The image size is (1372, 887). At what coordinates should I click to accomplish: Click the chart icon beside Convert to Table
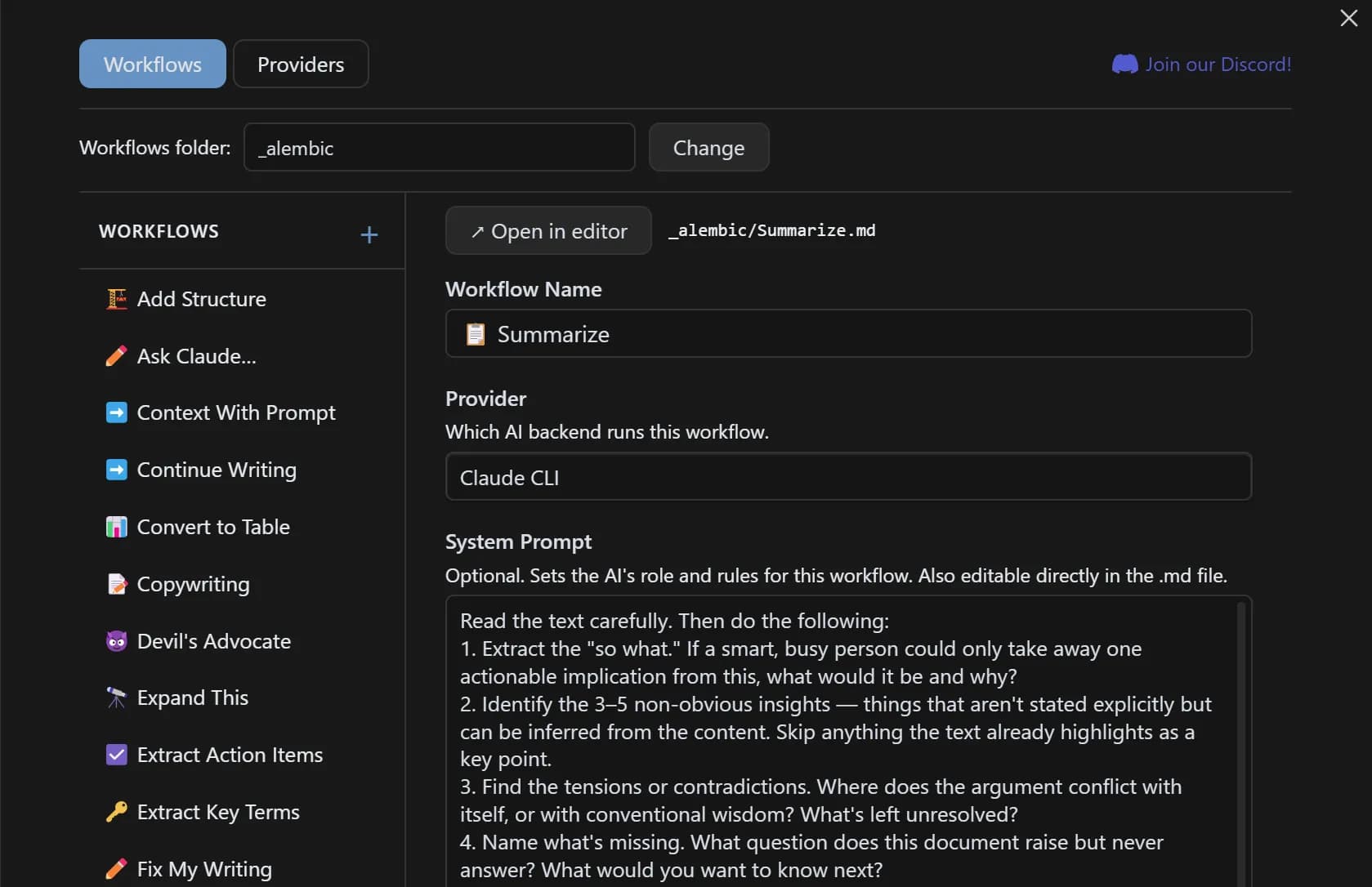[x=117, y=527]
